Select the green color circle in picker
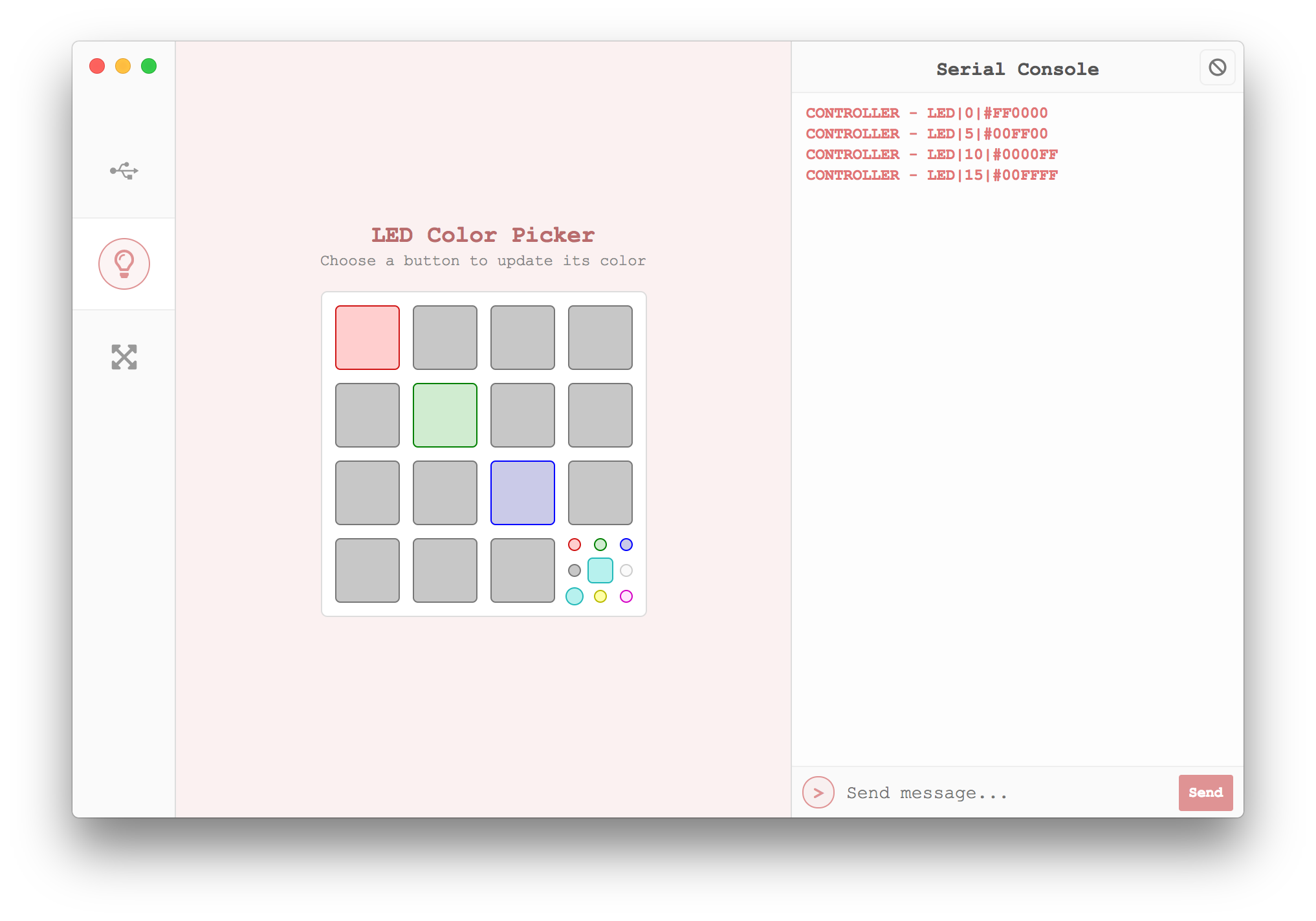Image resolution: width=1316 pixels, height=921 pixels. 600,544
